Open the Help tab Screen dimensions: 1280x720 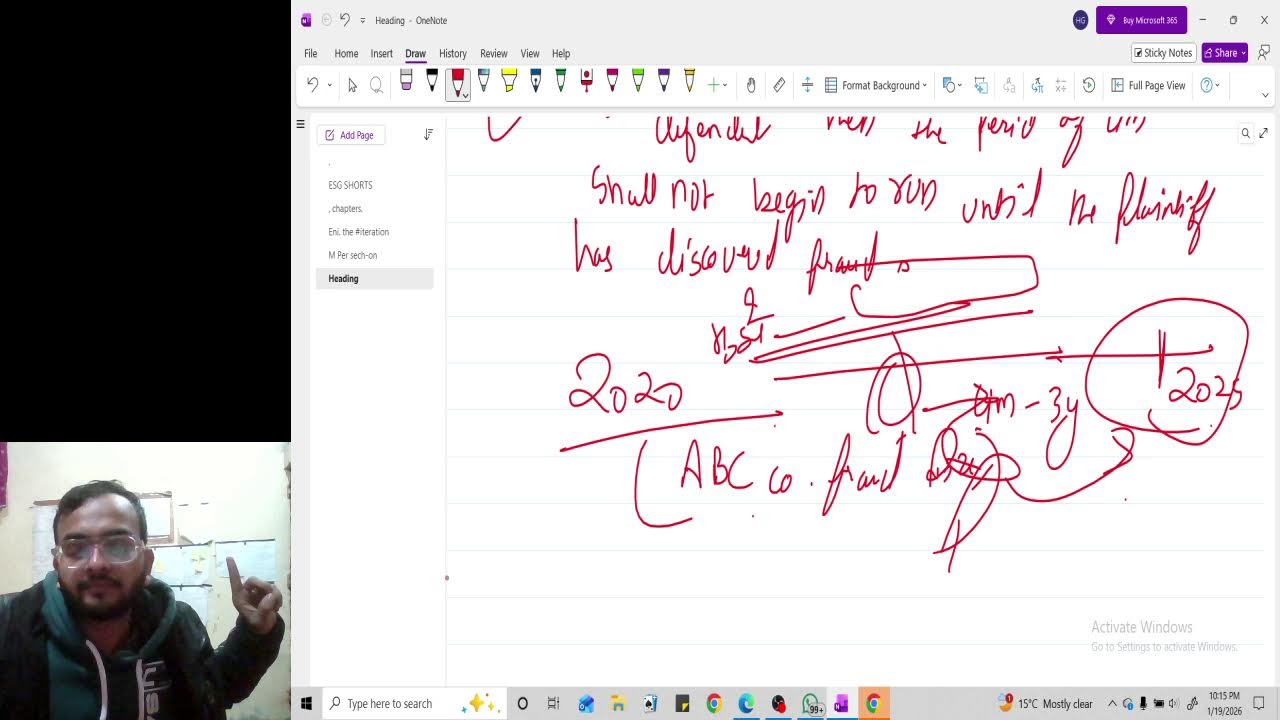tap(560, 53)
